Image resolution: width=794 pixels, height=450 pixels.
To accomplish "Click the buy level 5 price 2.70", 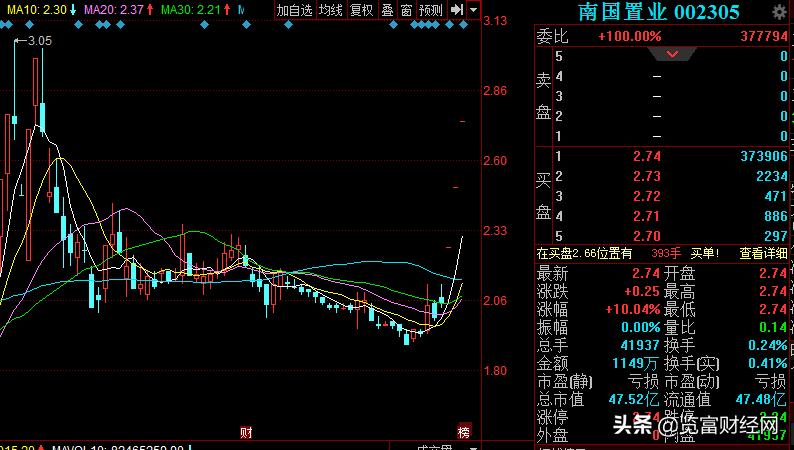I will point(647,236).
